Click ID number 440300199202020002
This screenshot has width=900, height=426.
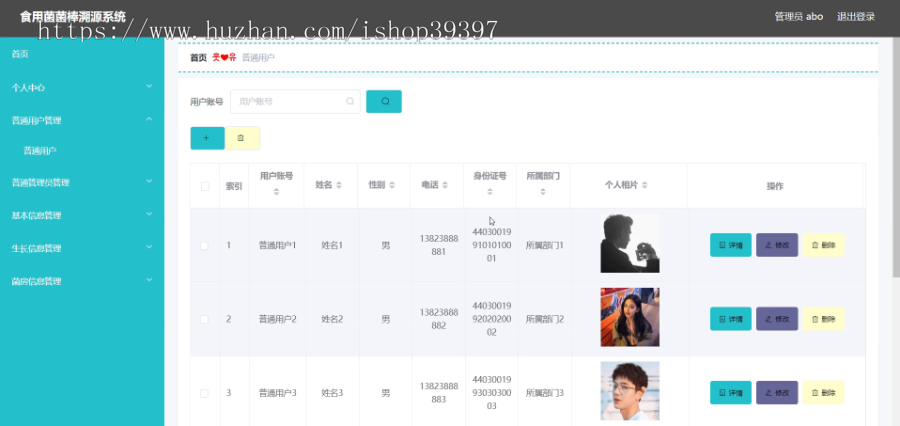pos(491,319)
